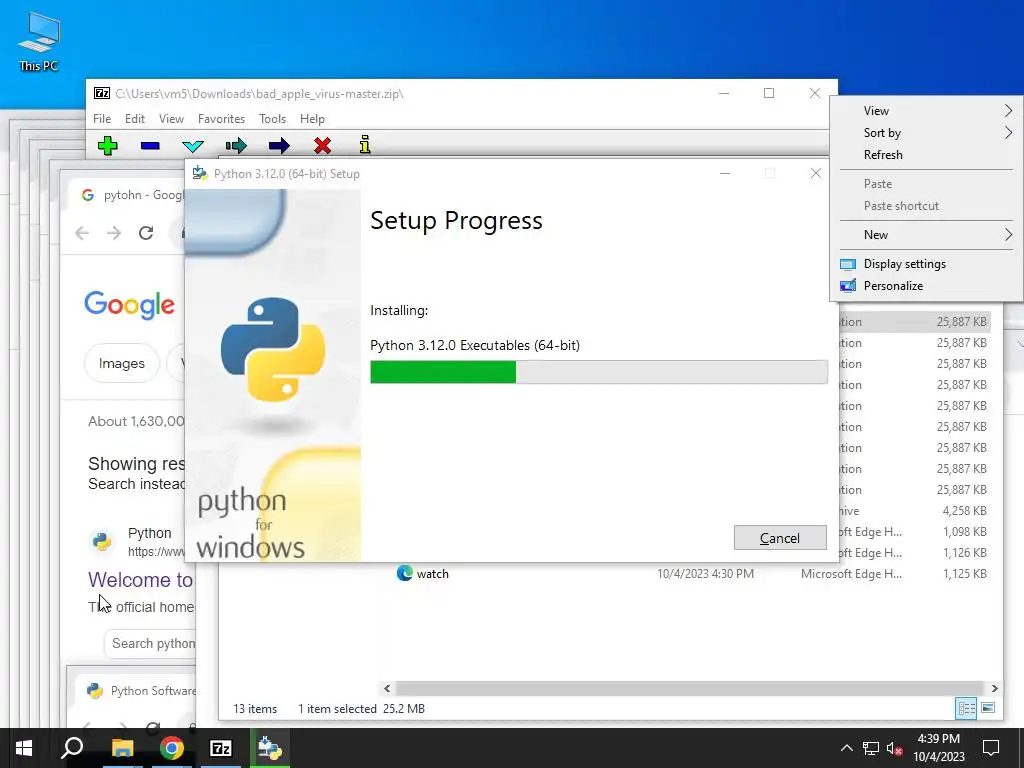Open the notification center icon
The width and height of the screenshot is (1024, 768).
(991, 748)
